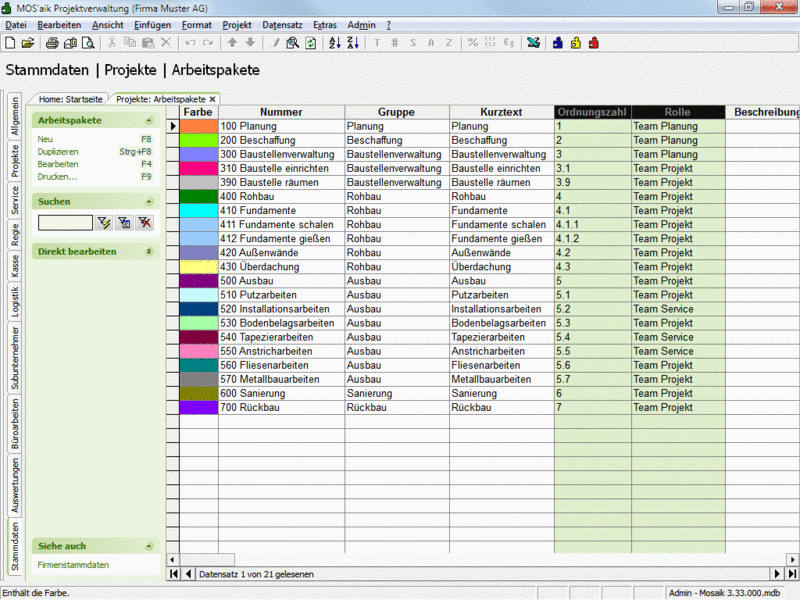Image resolution: width=800 pixels, height=600 pixels.
Task: Expand the Direkt bearbeiten section
Action: [149, 252]
